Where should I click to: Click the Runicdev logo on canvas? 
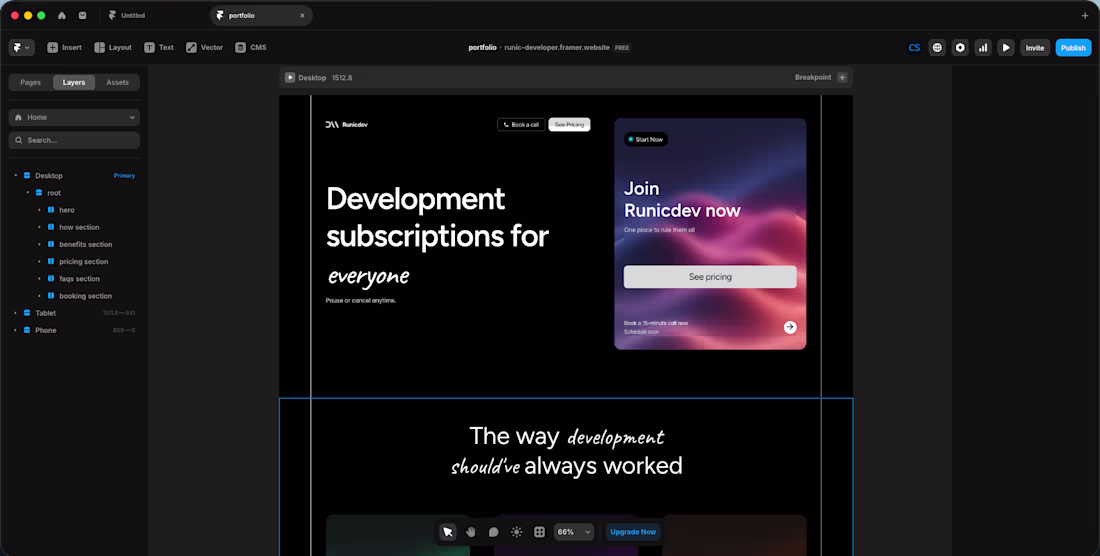tap(347, 125)
